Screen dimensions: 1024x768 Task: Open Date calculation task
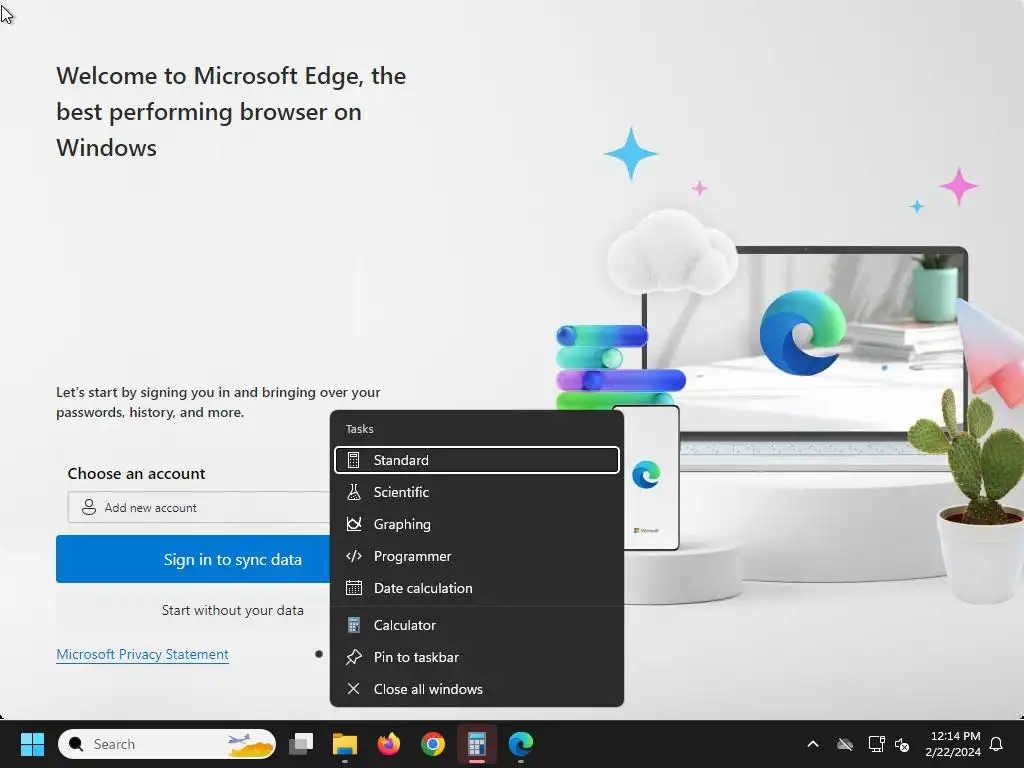pyautogui.click(x=476, y=588)
